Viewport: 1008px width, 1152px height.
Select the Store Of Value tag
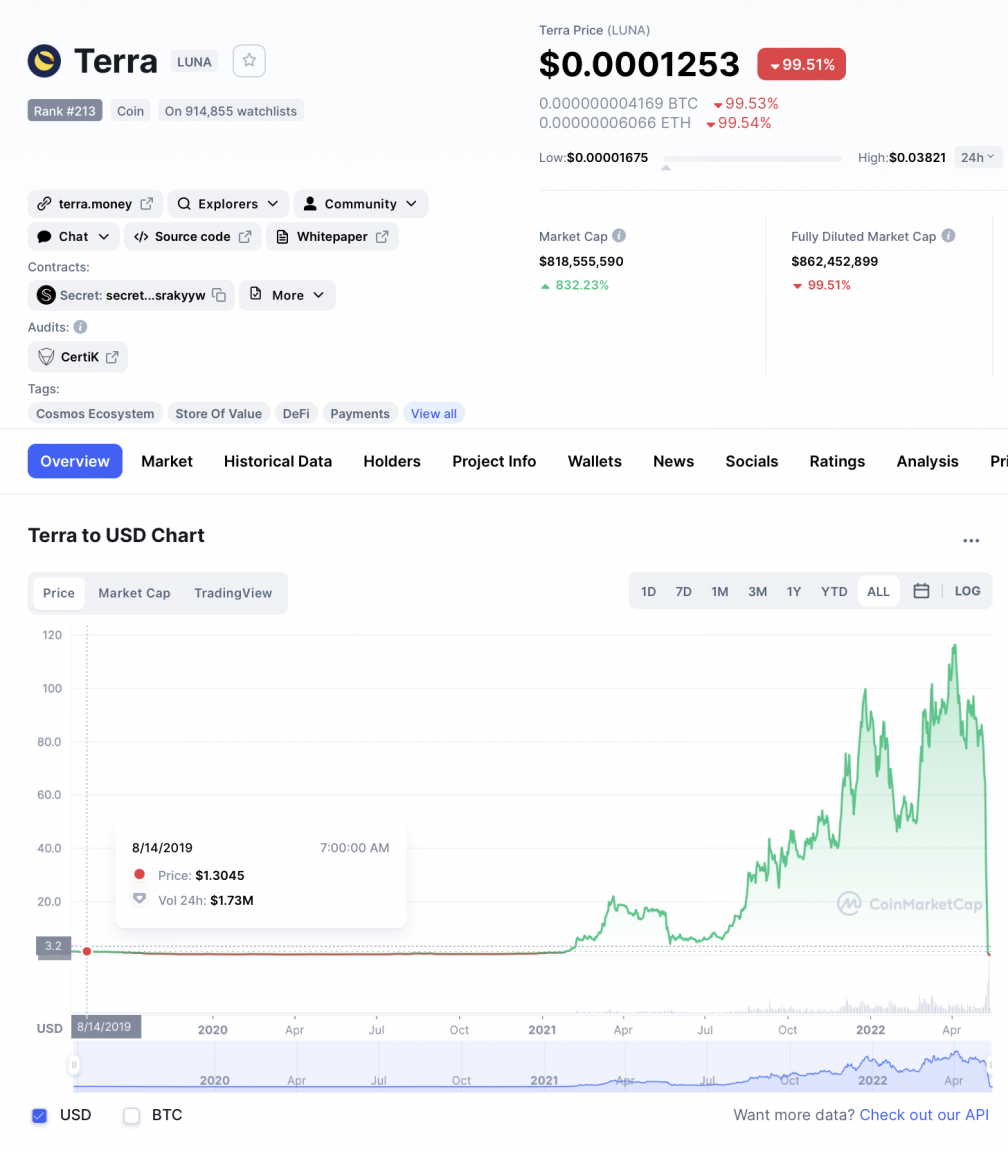[218, 414]
